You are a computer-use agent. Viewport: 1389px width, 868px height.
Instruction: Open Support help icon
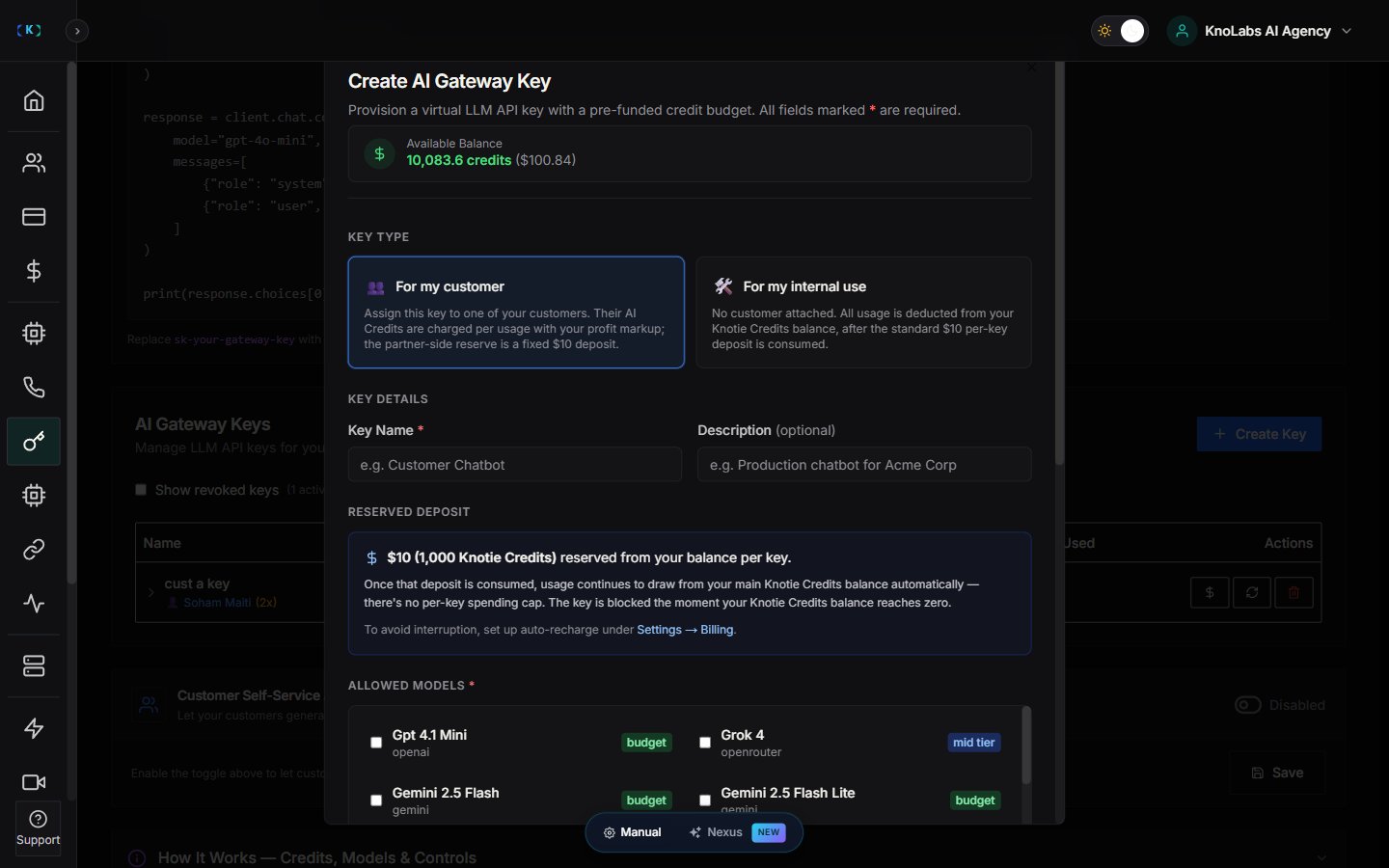38,827
